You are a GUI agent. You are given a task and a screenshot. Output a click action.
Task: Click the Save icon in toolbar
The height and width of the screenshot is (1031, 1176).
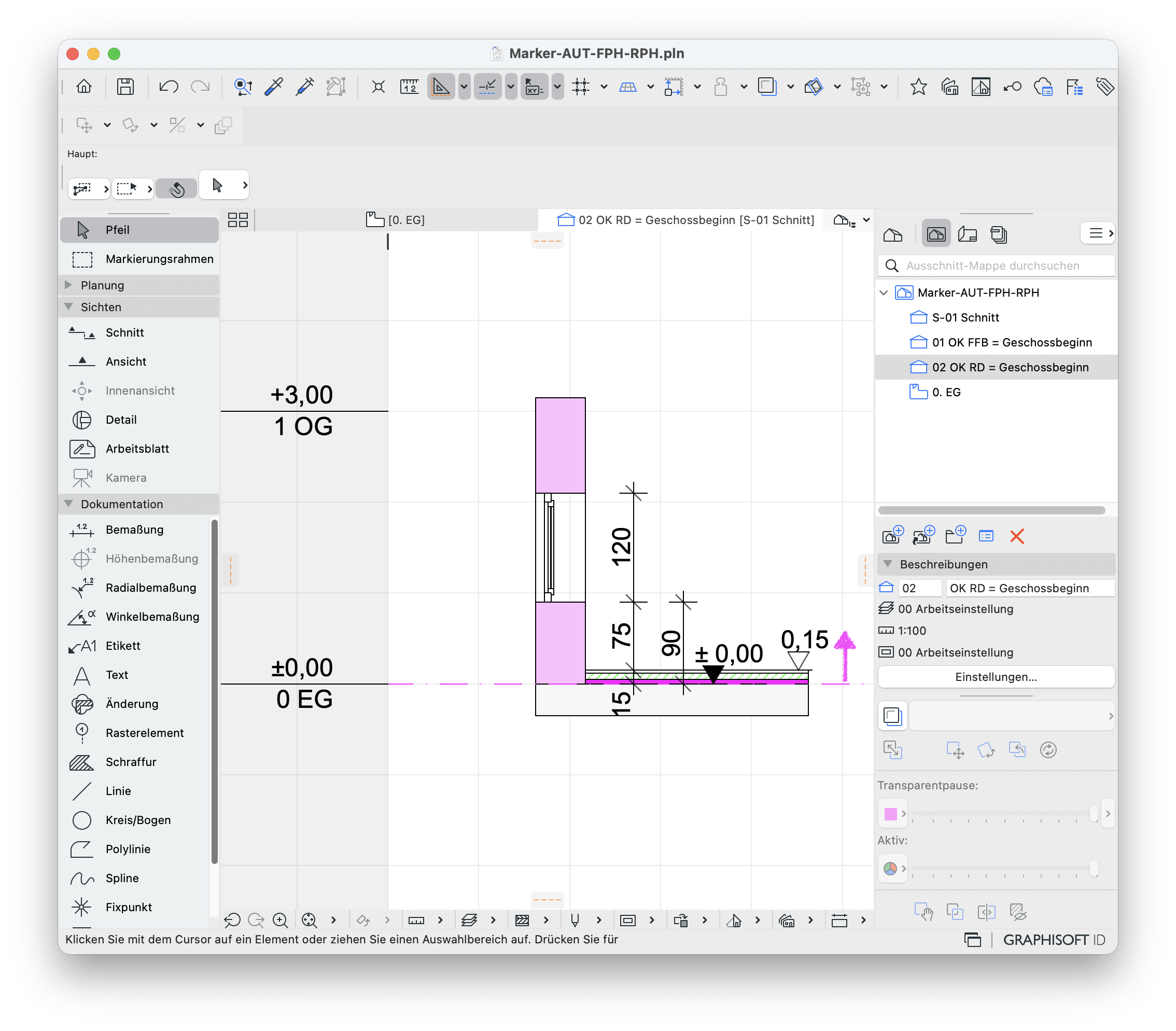[x=125, y=87]
